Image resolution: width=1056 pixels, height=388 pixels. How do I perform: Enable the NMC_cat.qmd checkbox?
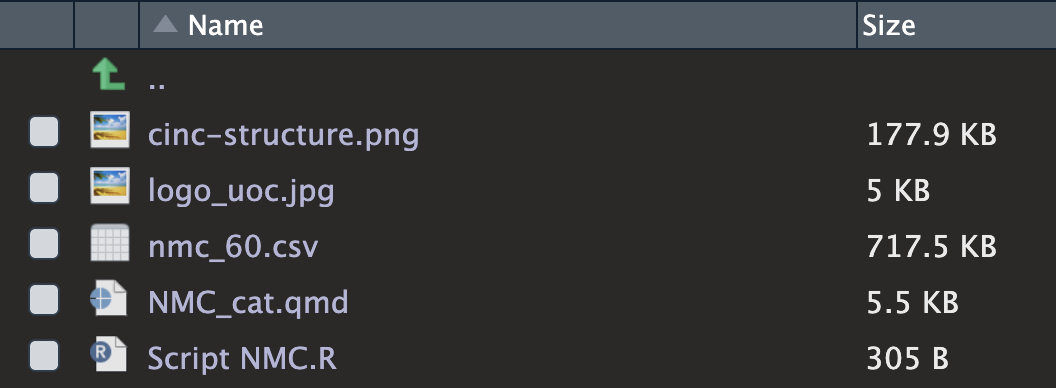44,299
